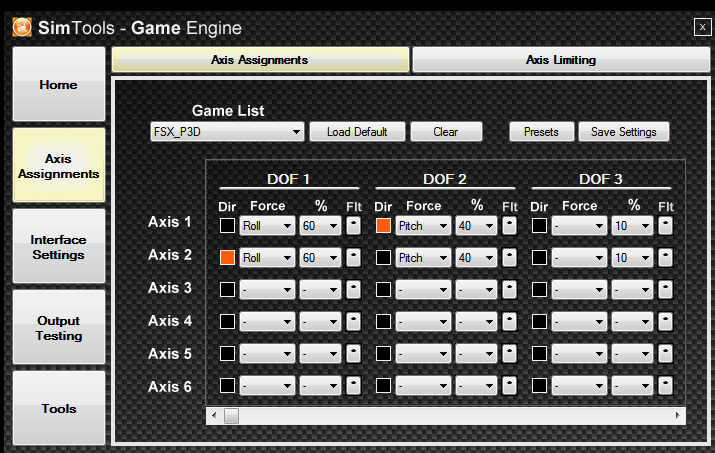The image size is (715, 453).
Task: Open Axis 3 DOF 1 filter button
Action: tap(353, 290)
